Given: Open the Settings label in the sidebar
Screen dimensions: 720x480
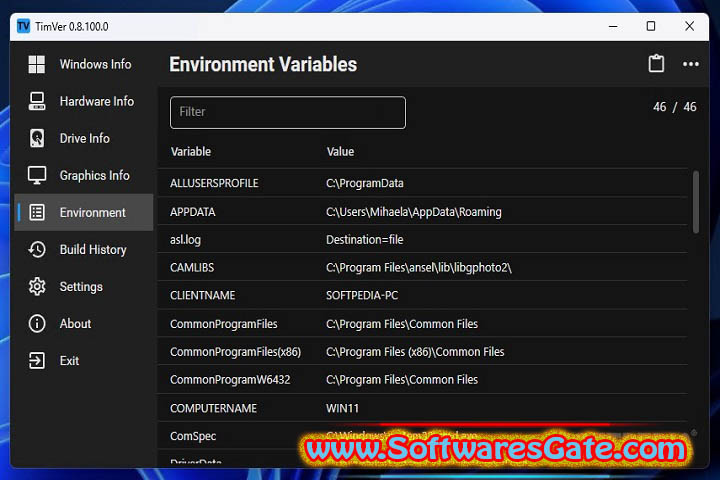Looking at the screenshot, I should [x=81, y=287].
